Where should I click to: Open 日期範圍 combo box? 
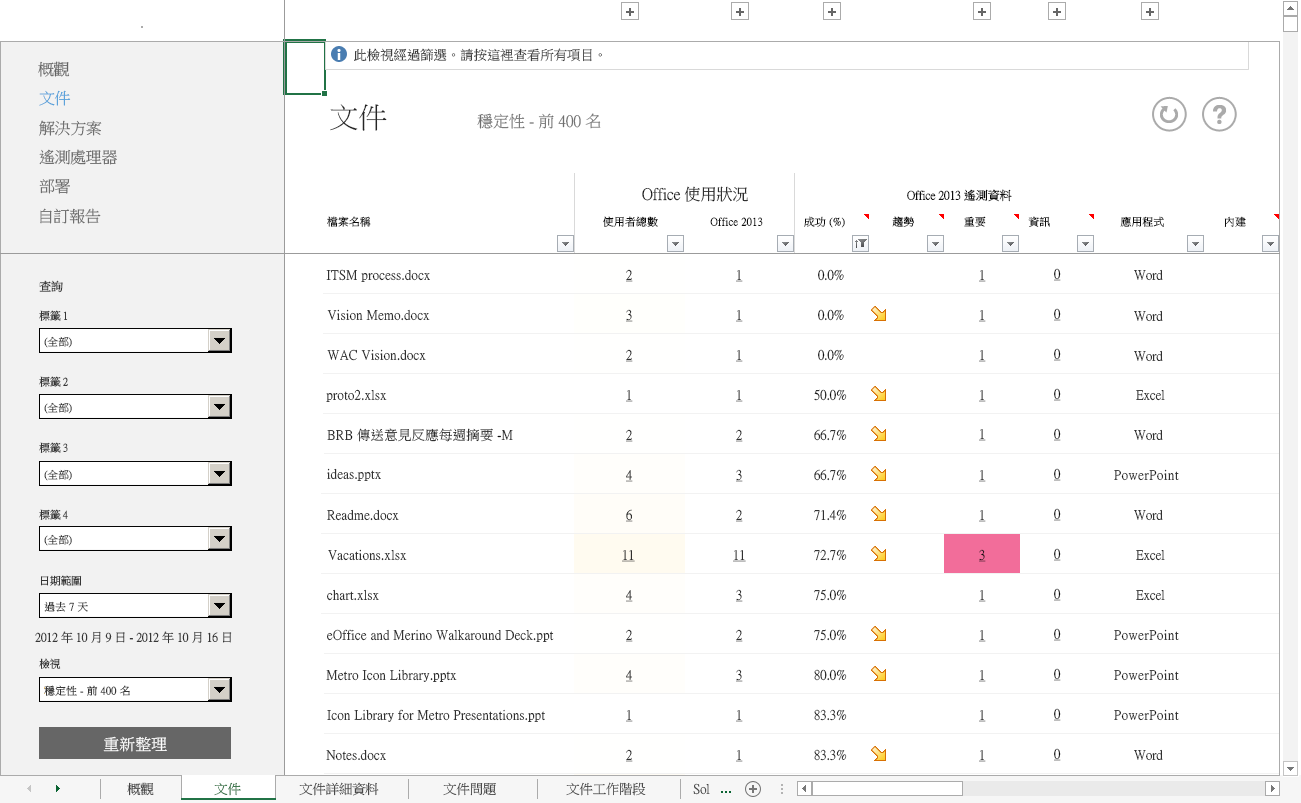pyautogui.click(x=135, y=606)
